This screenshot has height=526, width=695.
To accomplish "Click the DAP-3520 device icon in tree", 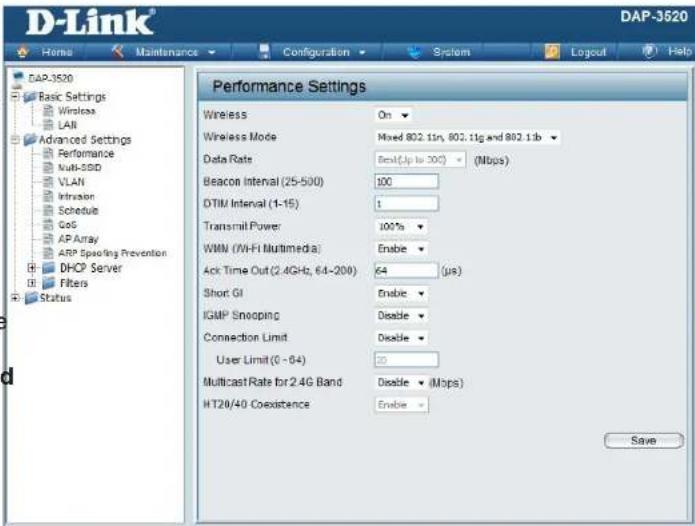I will (19, 78).
